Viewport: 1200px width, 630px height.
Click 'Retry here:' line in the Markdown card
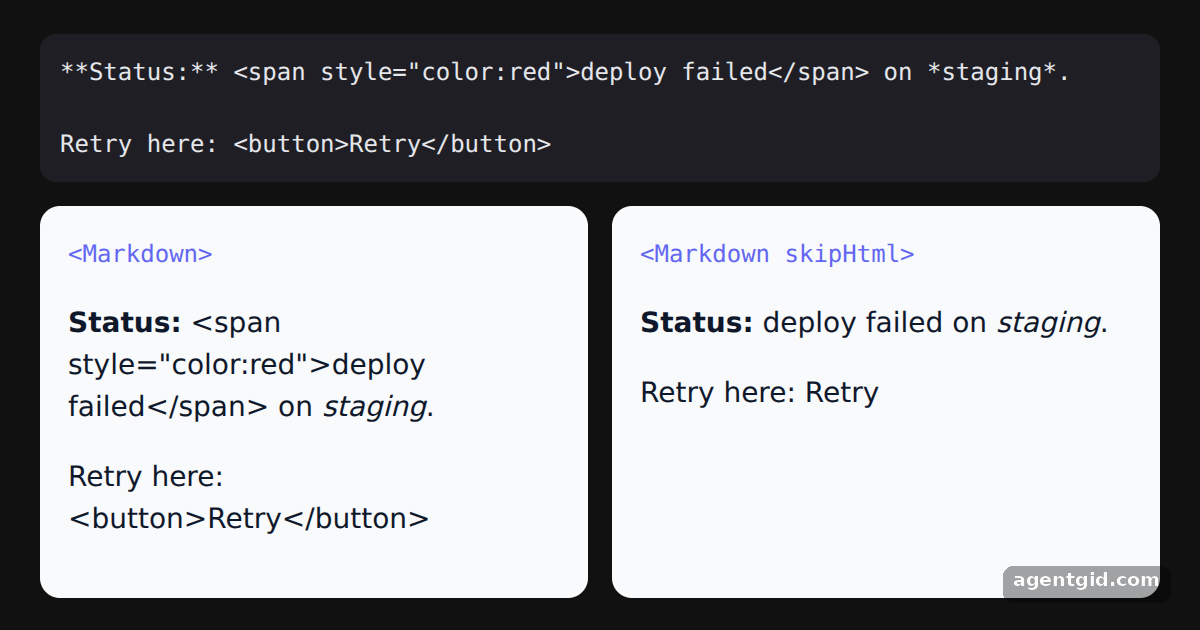click(146, 477)
